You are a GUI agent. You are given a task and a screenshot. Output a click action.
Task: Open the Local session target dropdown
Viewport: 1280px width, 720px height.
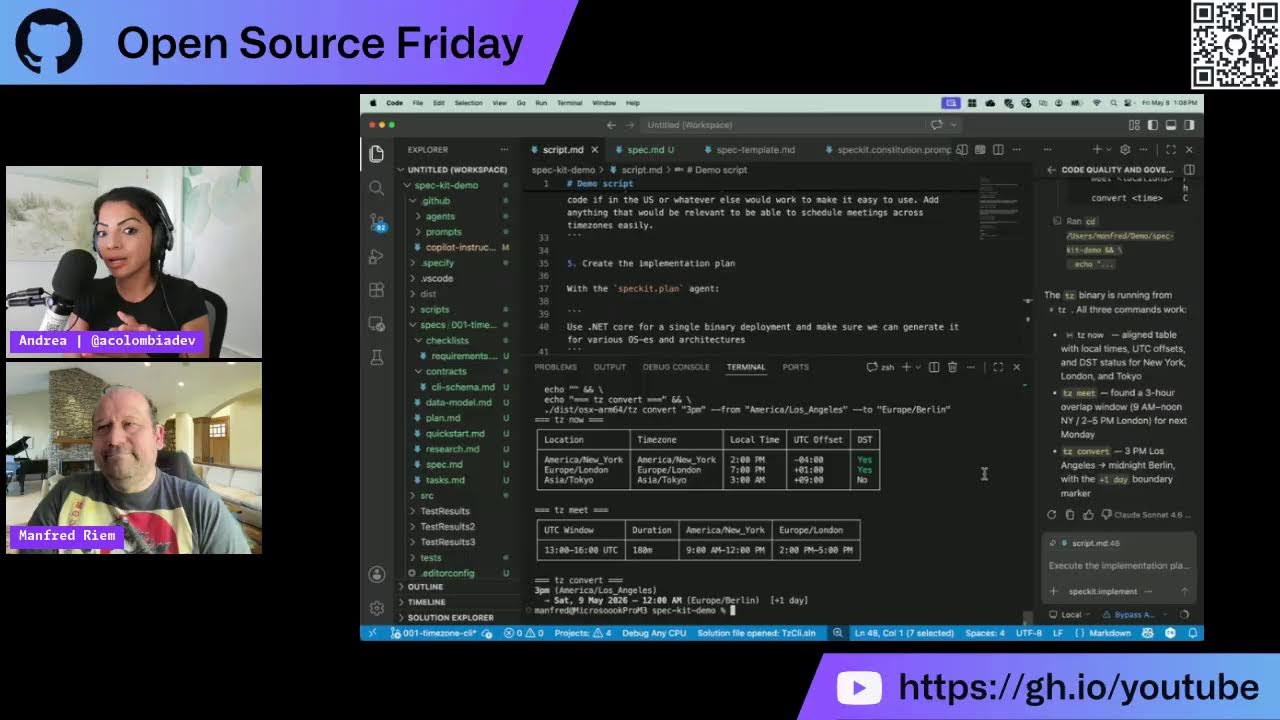[1070, 615]
